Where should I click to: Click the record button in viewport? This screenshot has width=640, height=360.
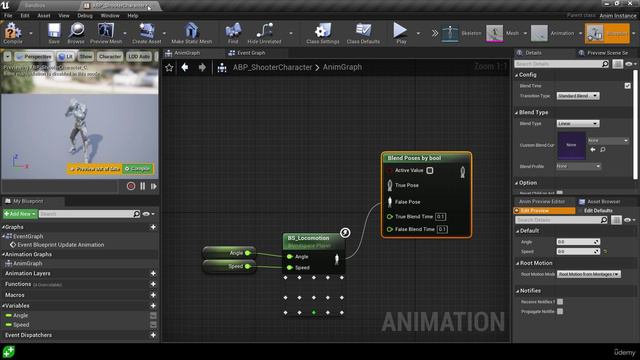[x=131, y=186]
